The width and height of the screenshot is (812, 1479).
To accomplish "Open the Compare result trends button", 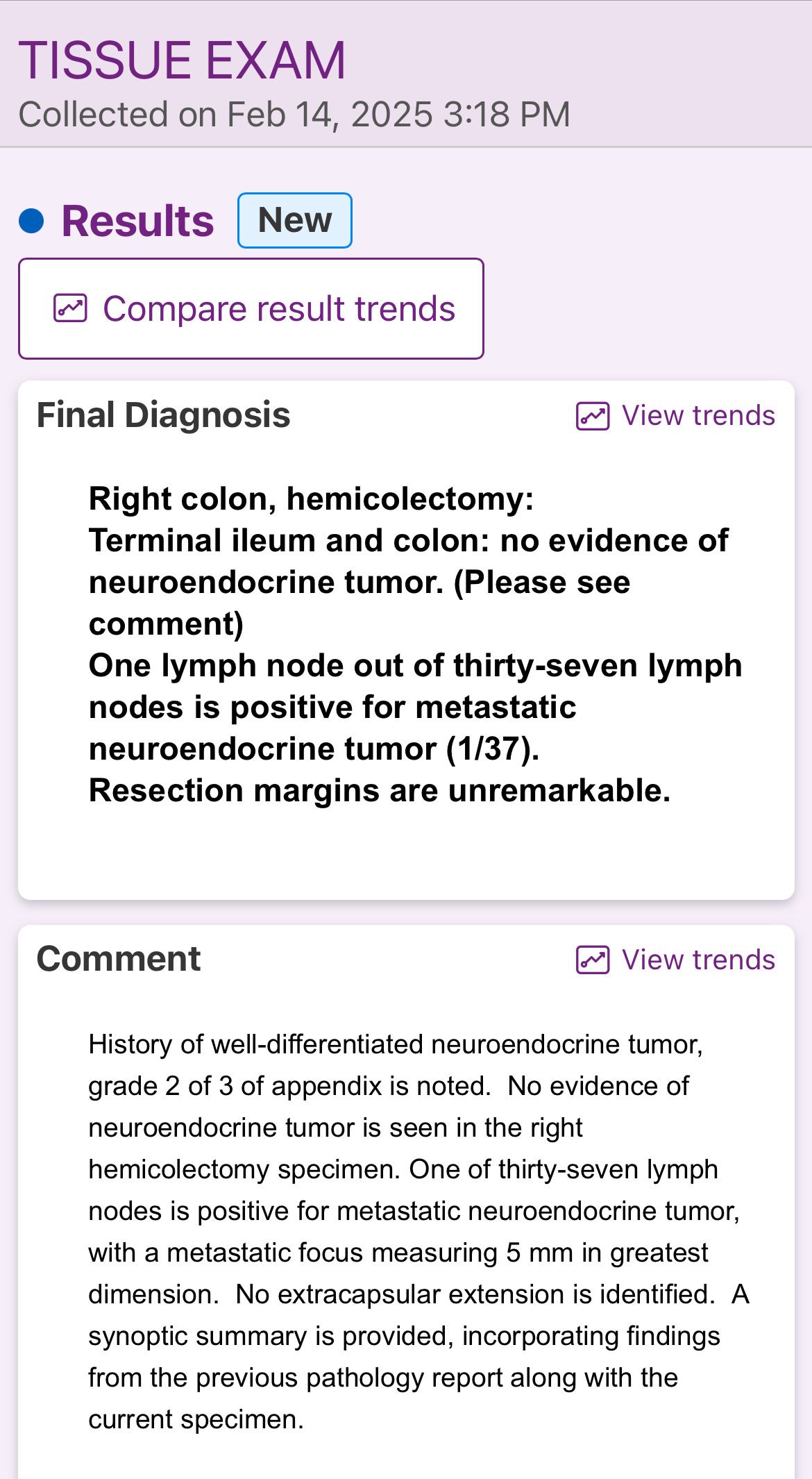I will pos(251,309).
